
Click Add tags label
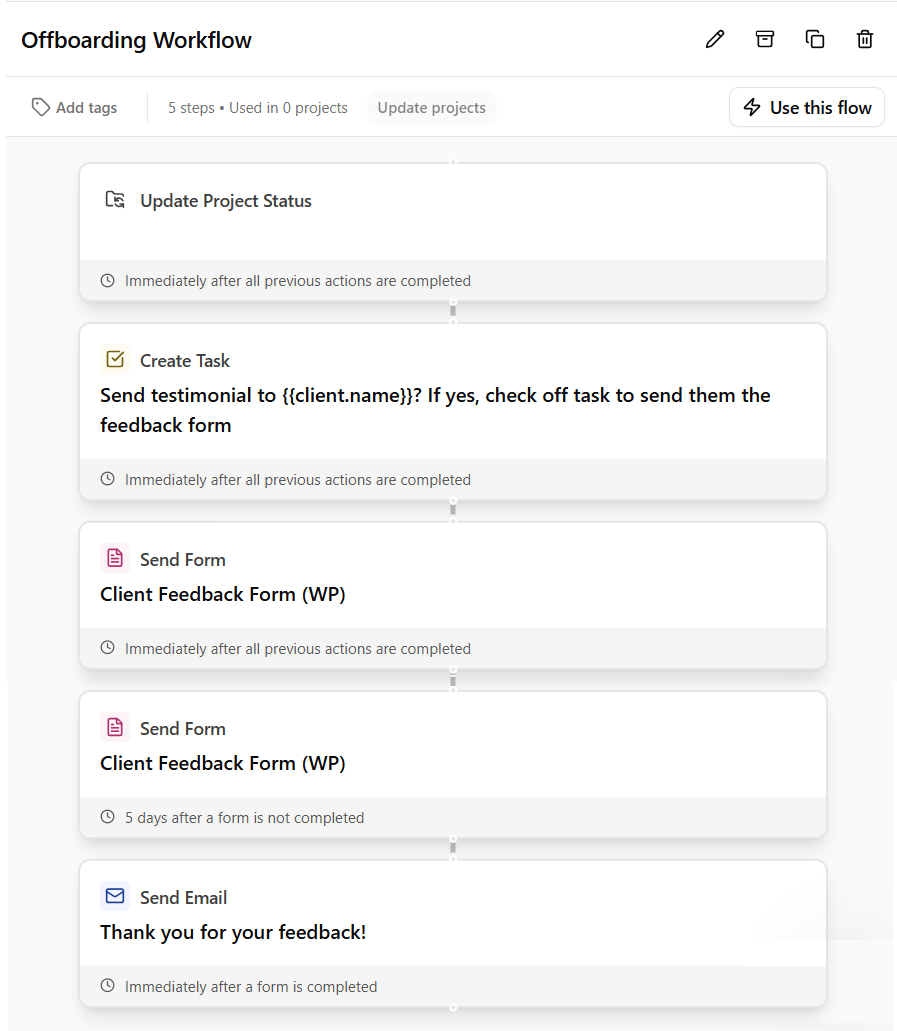86,108
